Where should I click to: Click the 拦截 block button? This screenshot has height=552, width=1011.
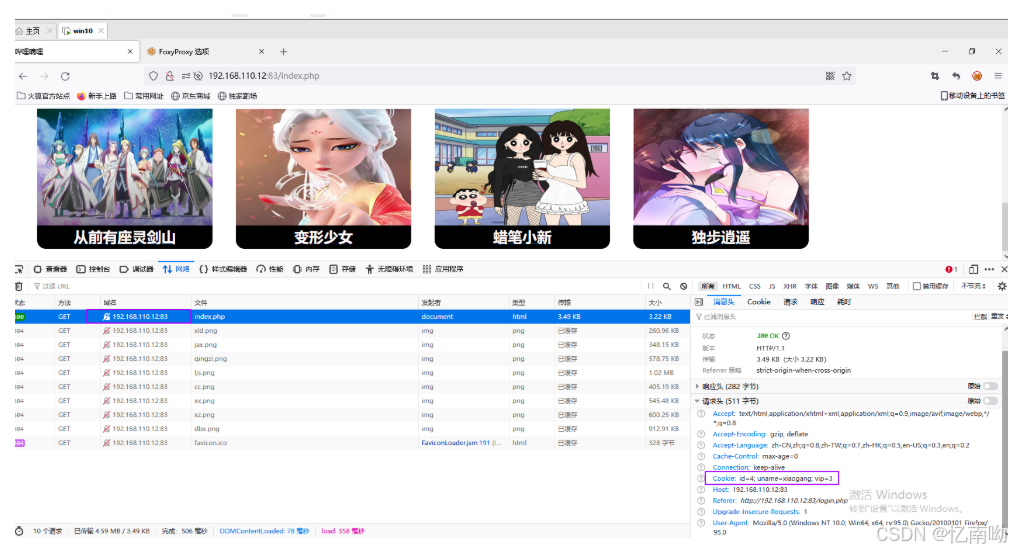coord(980,317)
